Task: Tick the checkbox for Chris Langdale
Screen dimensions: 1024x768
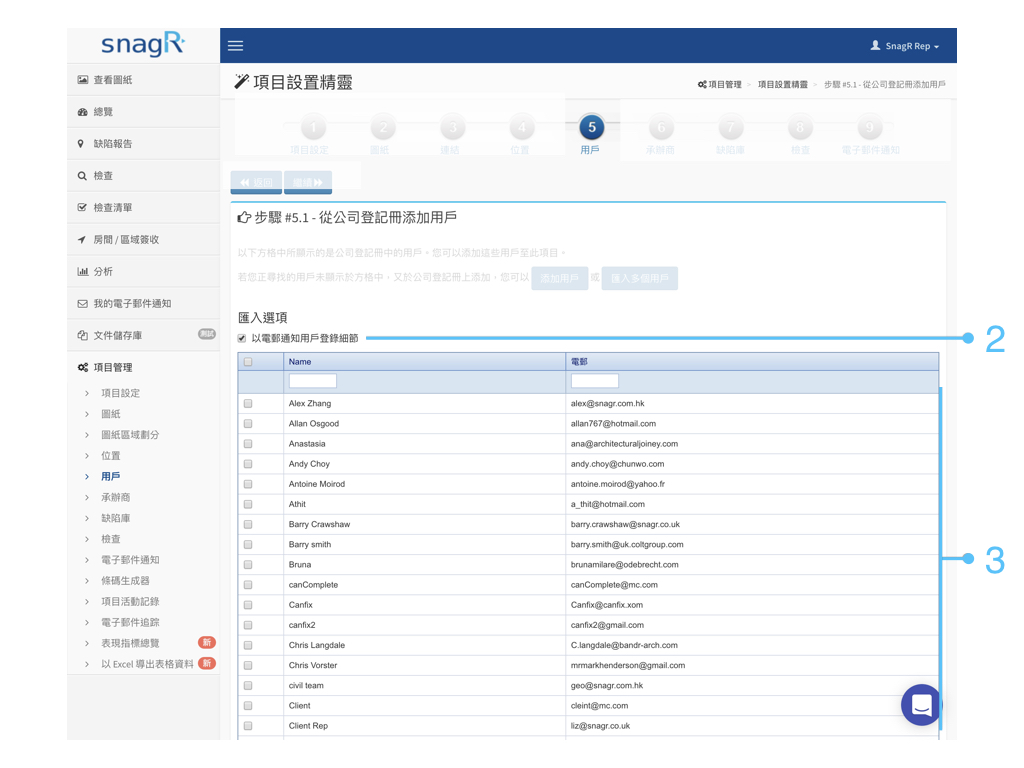Action: click(x=248, y=645)
